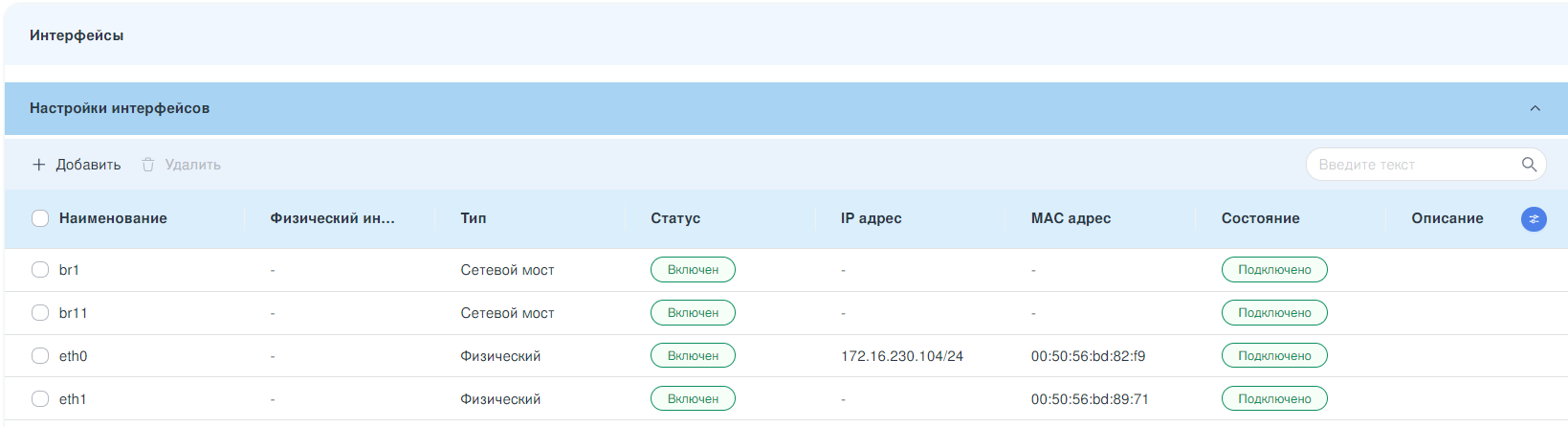Click the Включен badge in br1 row
Image resolution: width=1568 pixels, height=427 pixels.
[x=693, y=270]
